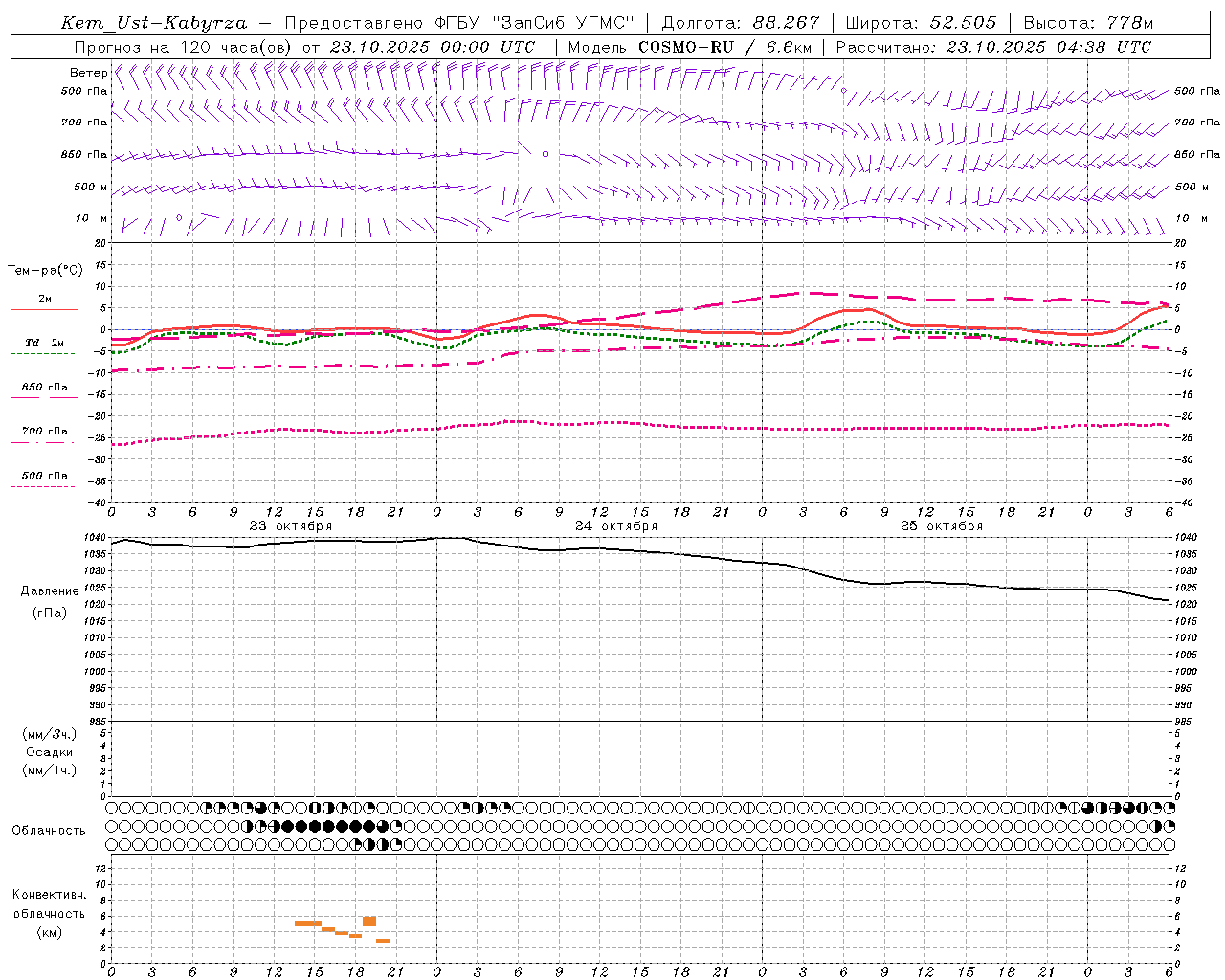Click the Прогноз на 120 часа(ов) text

click(x=184, y=47)
